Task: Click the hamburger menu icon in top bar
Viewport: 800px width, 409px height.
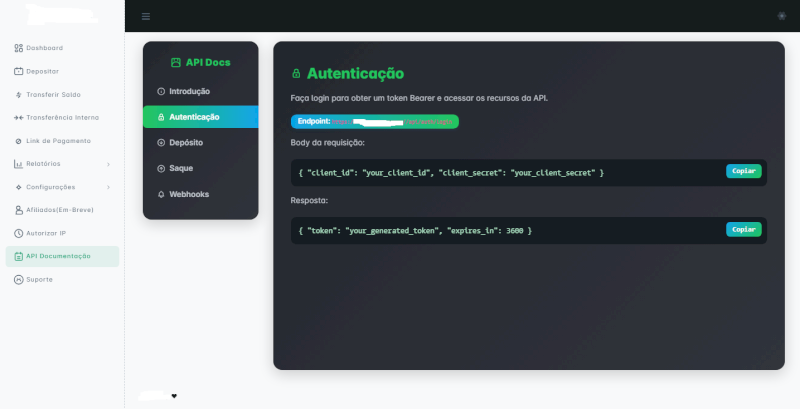Action: pyautogui.click(x=146, y=16)
